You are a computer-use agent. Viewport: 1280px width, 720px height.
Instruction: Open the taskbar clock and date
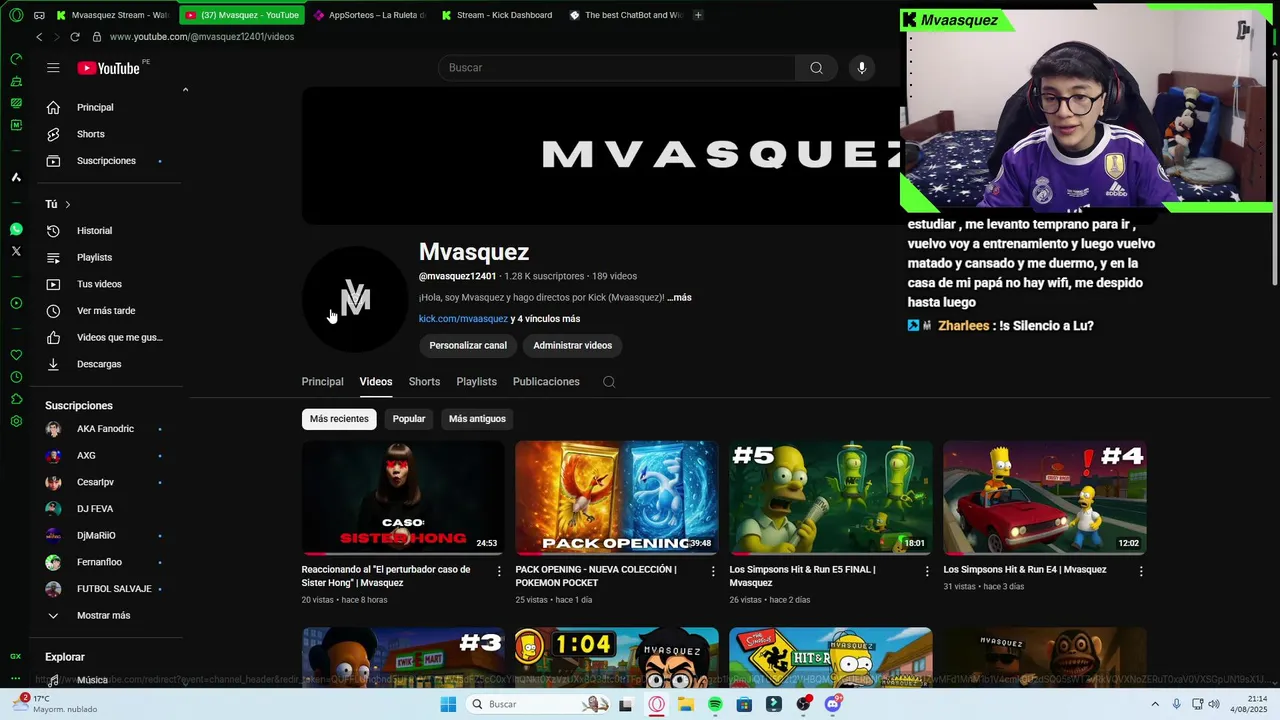point(1249,704)
